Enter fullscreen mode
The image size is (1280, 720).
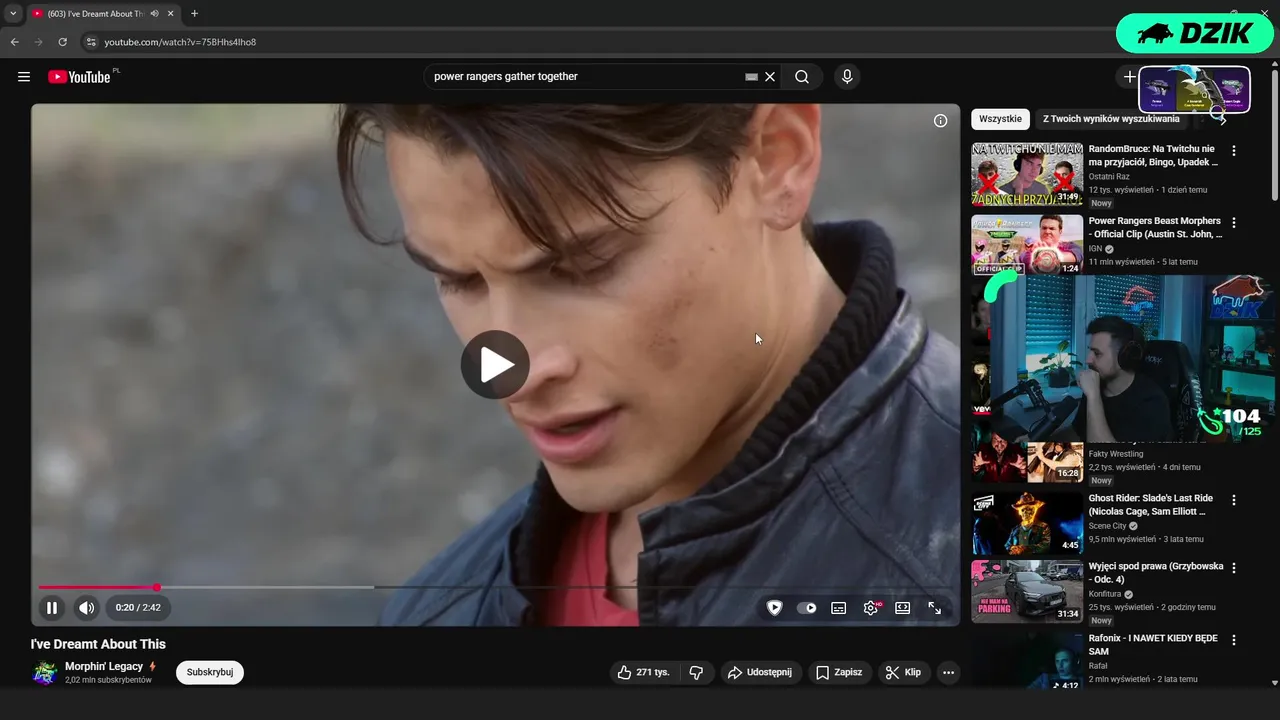[935, 607]
